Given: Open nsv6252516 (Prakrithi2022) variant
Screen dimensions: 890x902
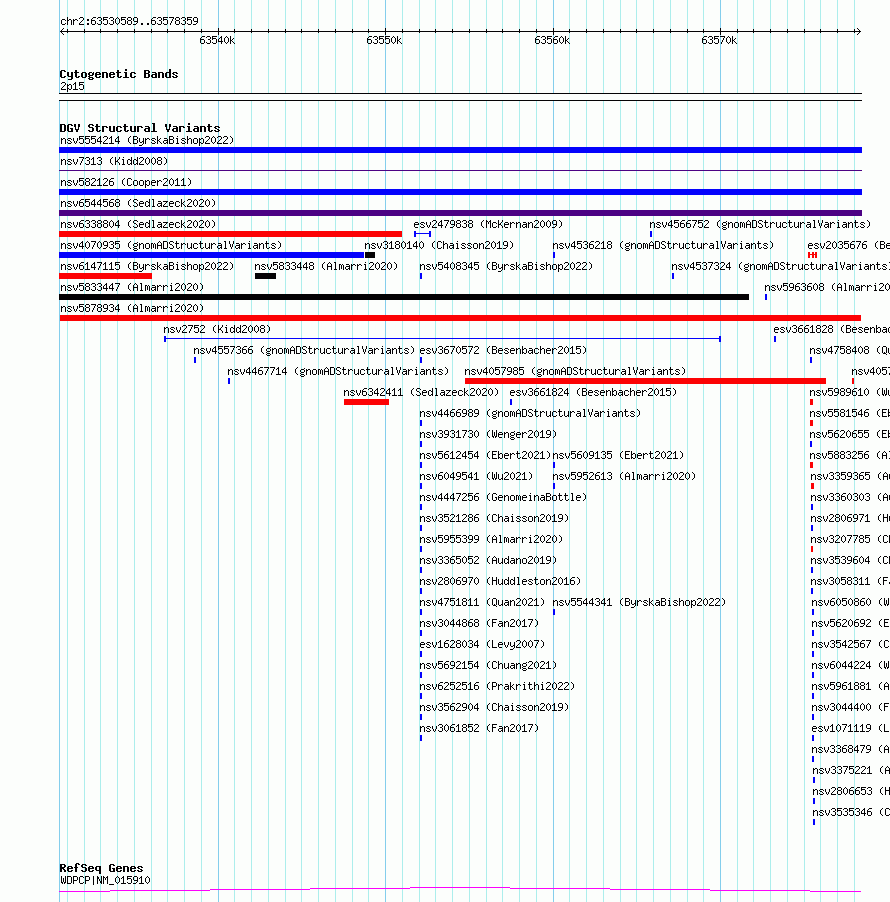Looking at the screenshot, I should (497, 686).
